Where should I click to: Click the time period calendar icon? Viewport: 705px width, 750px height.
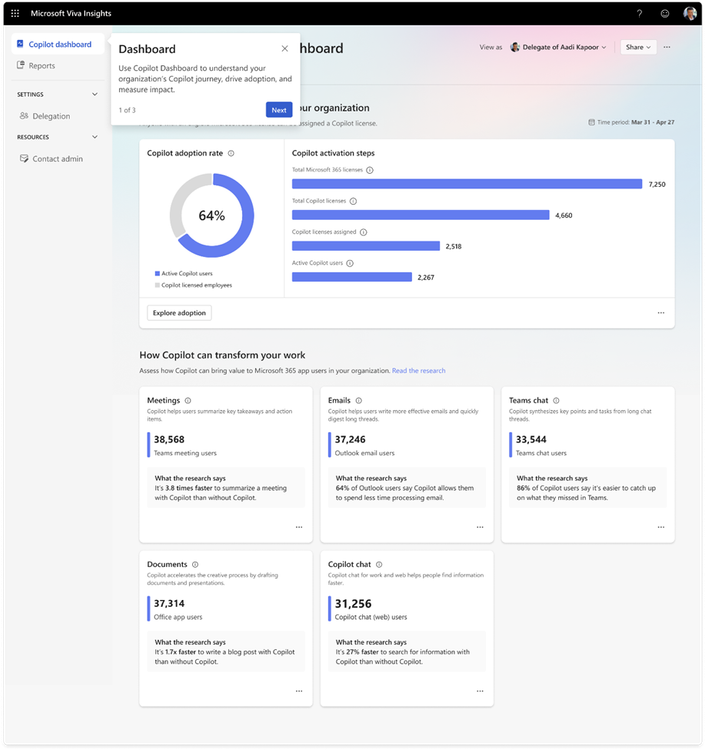pos(592,122)
